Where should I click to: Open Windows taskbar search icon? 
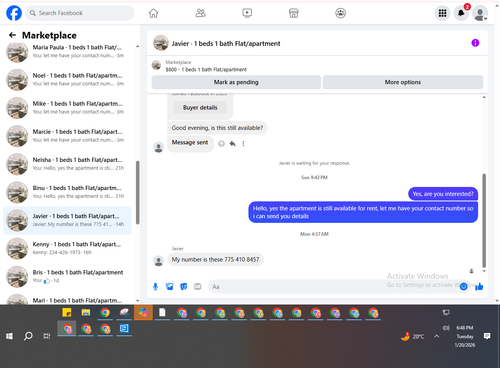[x=28, y=336]
